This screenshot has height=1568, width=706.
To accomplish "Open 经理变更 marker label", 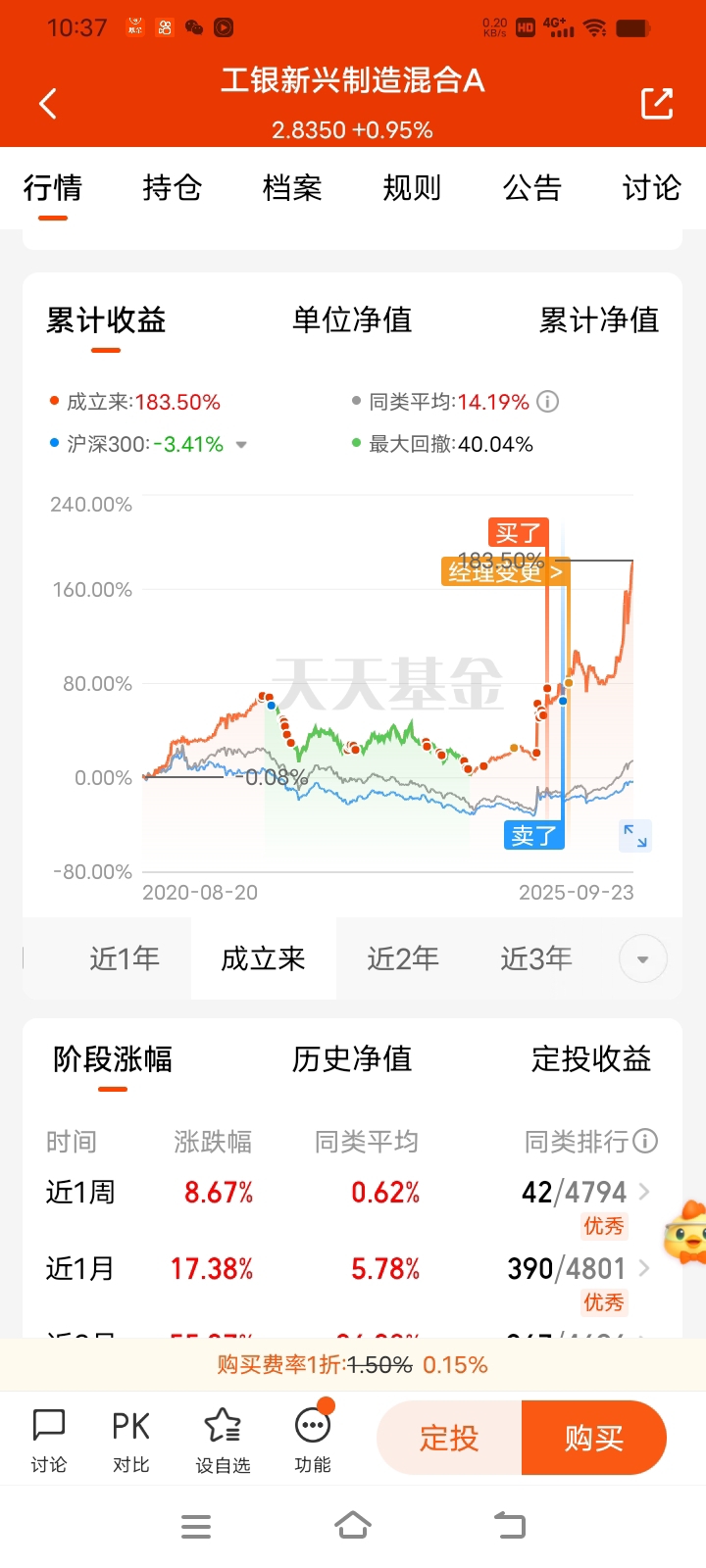I will click(x=505, y=572).
